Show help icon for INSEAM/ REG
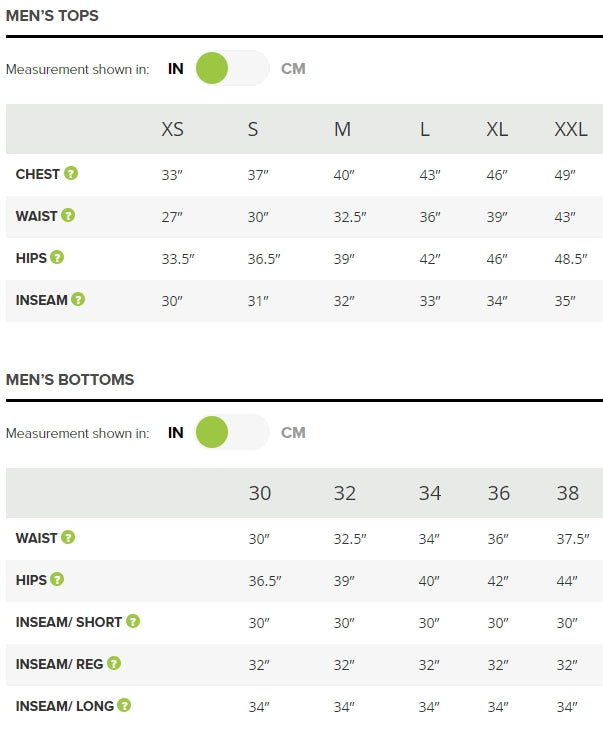The image size is (603, 737). click(114, 663)
